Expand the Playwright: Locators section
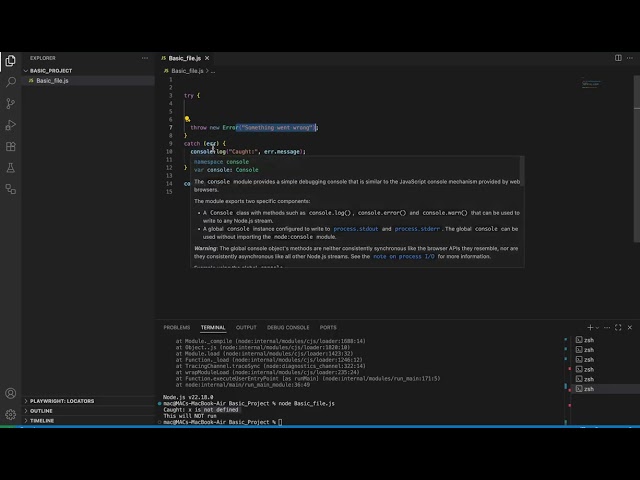This screenshot has height=480, width=640. point(62,401)
